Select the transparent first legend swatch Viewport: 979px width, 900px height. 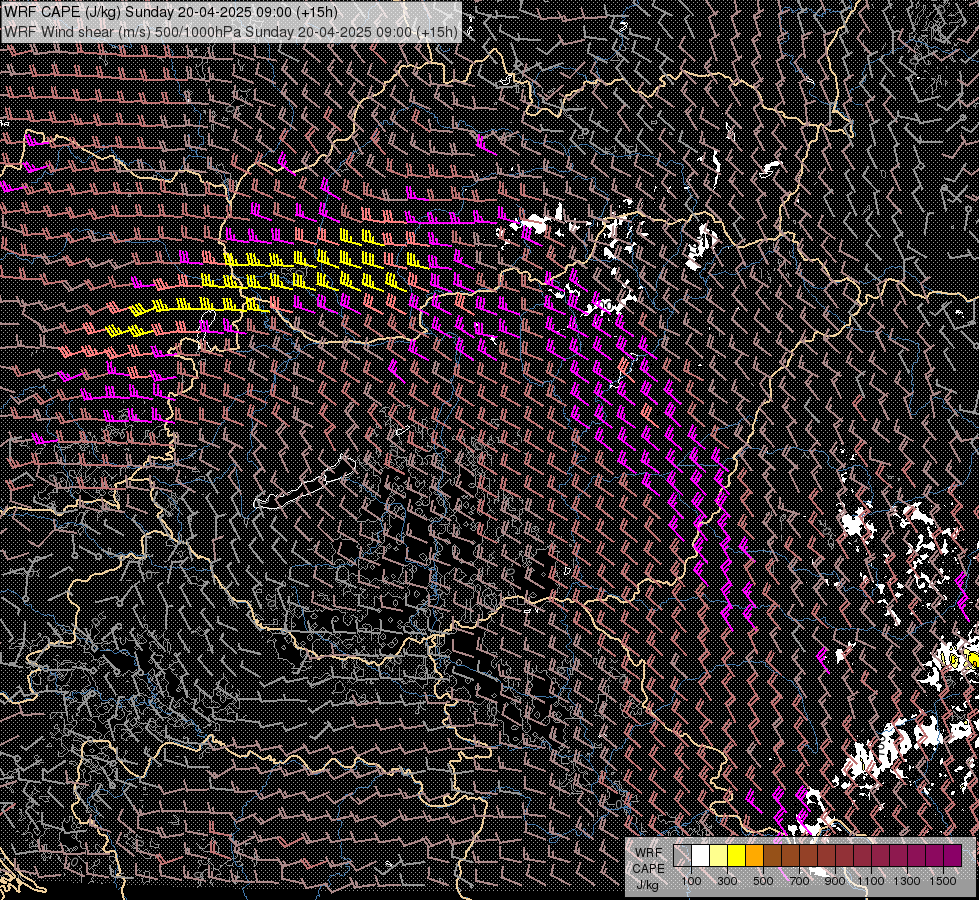click(x=682, y=855)
